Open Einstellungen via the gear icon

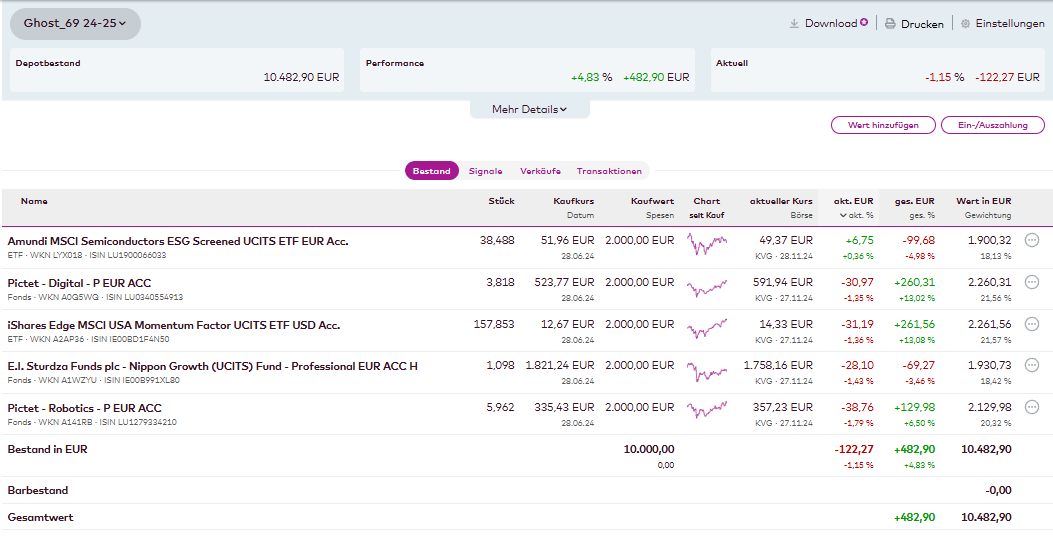pyautogui.click(x=965, y=24)
